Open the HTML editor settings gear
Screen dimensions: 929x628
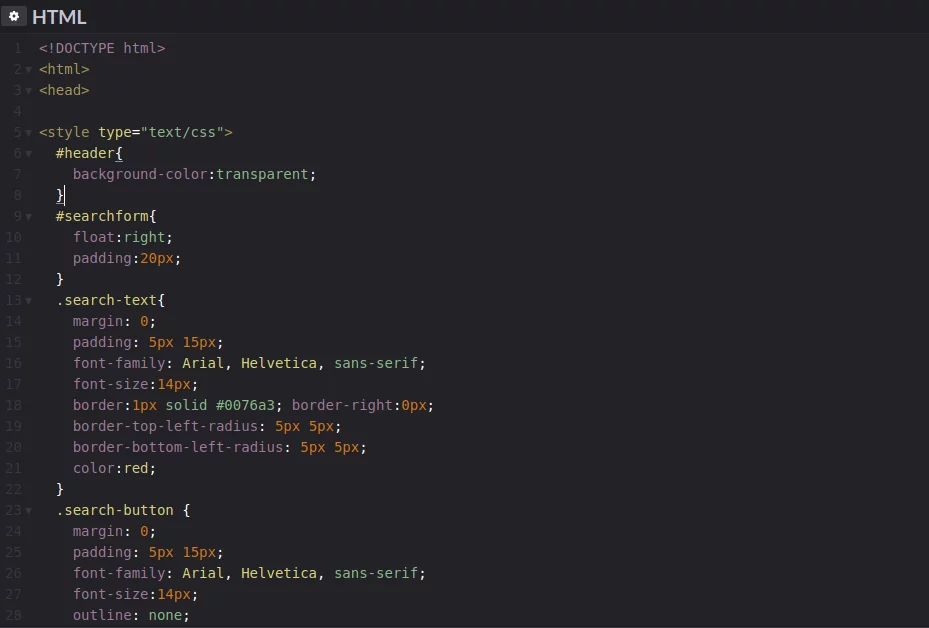tap(14, 16)
